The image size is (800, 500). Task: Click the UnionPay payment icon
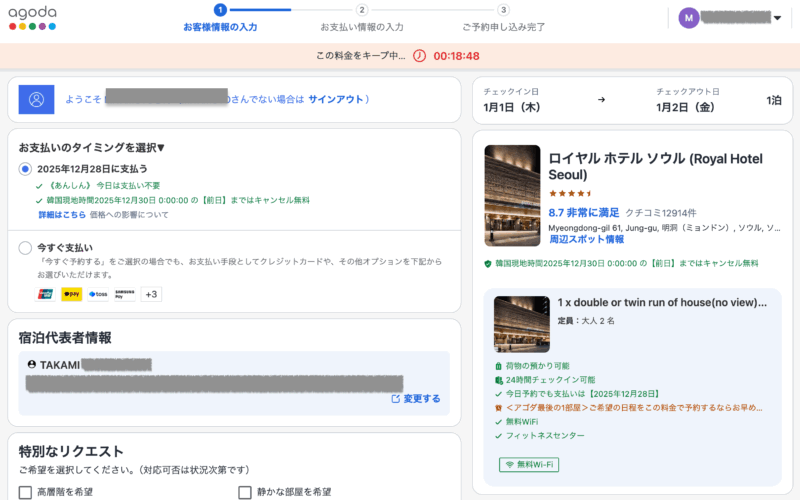tap(45, 294)
